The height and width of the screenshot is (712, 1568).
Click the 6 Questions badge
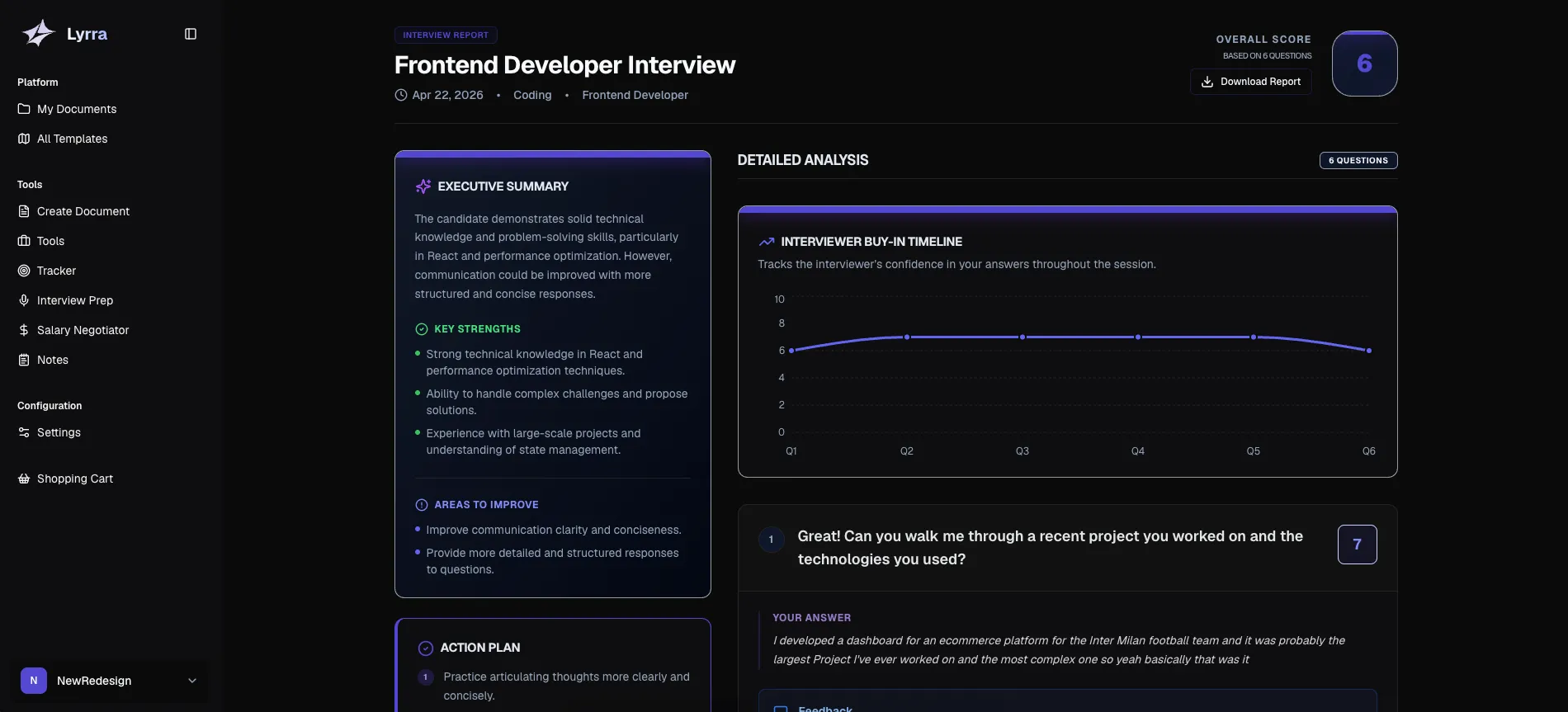pyautogui.click(x=1358, y=161)
